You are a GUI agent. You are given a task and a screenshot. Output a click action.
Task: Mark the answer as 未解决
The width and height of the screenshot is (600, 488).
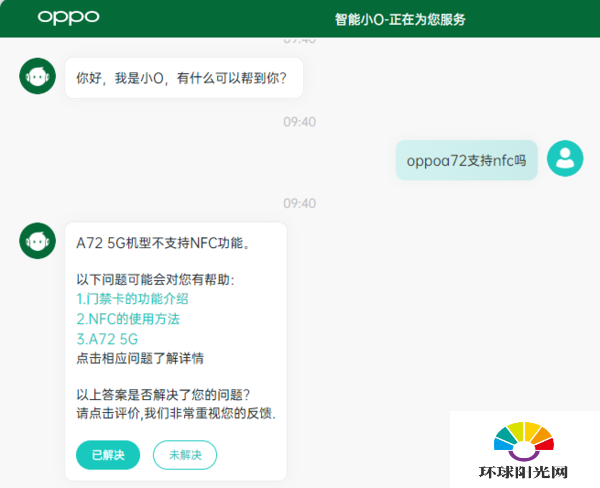(x=185, y=455)
